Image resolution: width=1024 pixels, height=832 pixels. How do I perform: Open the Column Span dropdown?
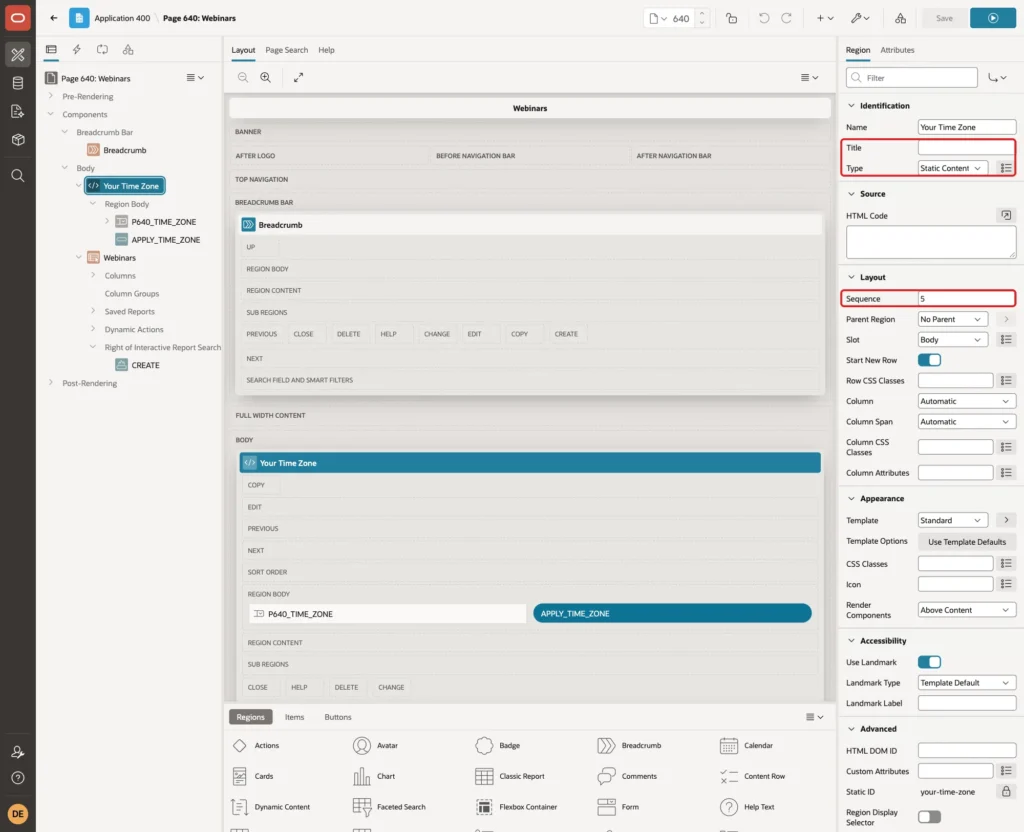(x=967, y=421)
